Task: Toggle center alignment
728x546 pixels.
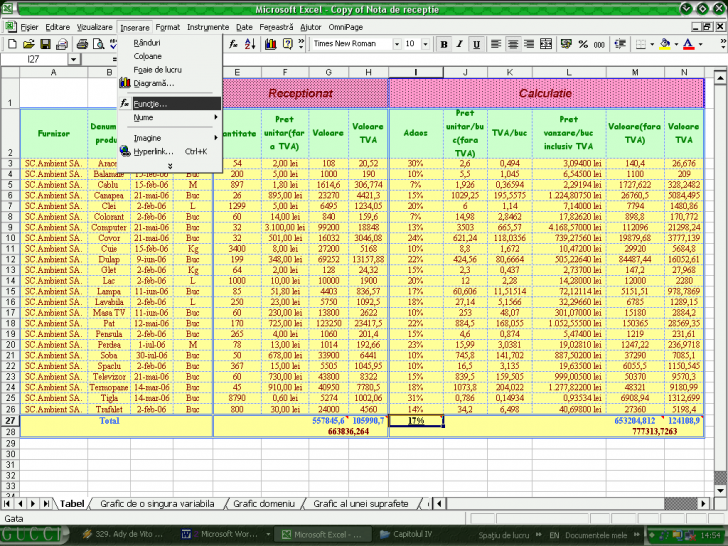Action: tap(513, 44)
